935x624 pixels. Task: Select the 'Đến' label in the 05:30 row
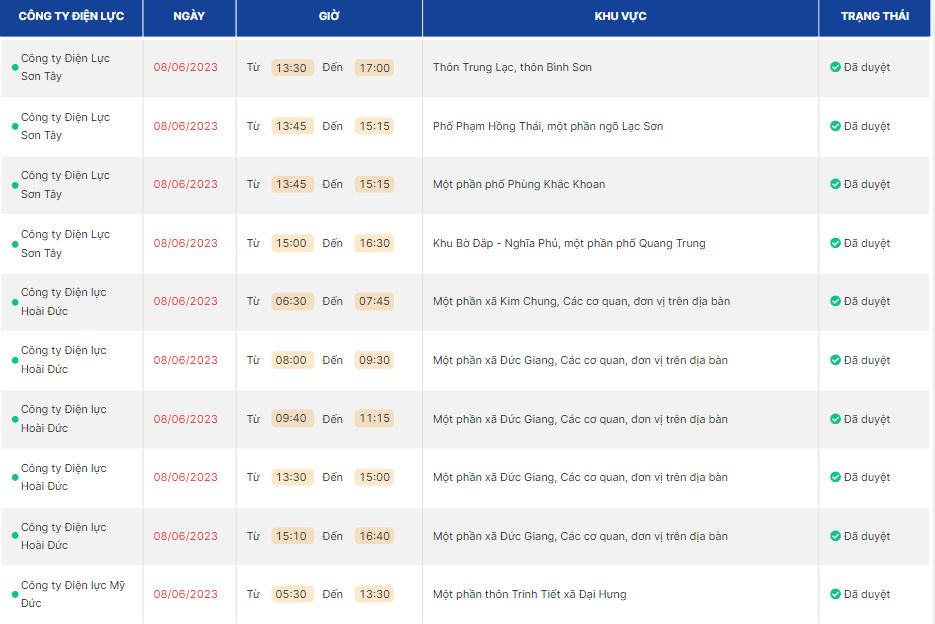pyautogui.click(x=333, y=594)
